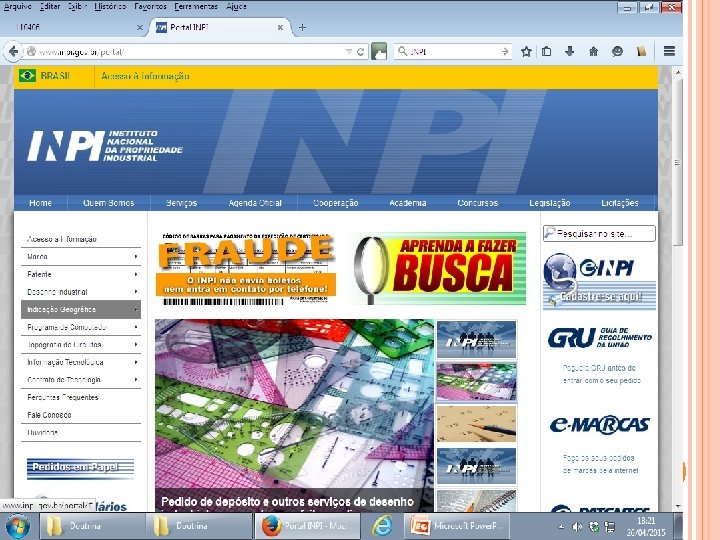Expand Programa de Computador submenu arrow
Viewport: 720px width, 540px height.
pyautogui.click(x=136, y=327)
